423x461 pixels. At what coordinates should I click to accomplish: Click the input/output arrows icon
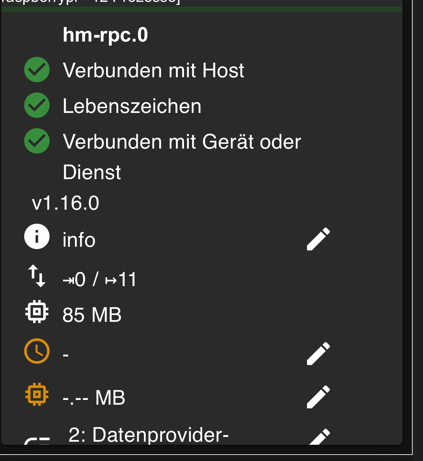pyautogui.click(x=37, y=276)
